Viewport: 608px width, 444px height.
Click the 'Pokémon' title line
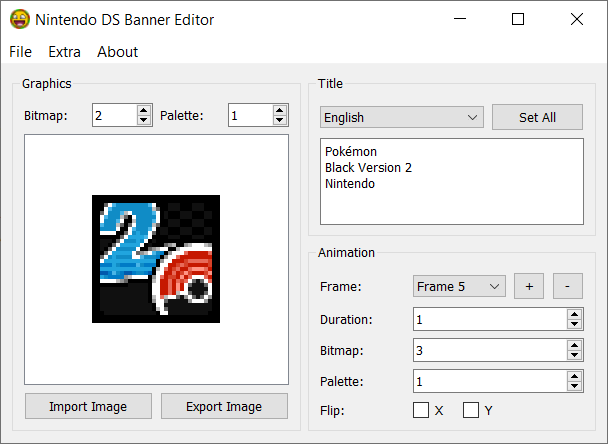tap(351, 151)
